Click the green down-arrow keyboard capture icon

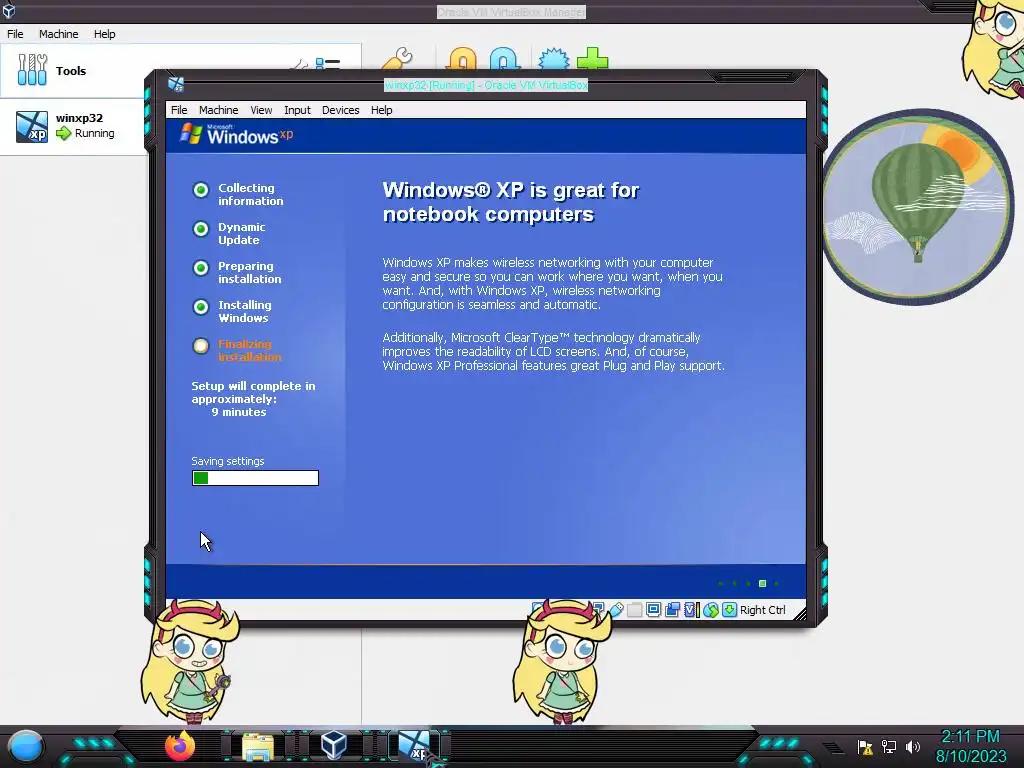(729, 610)
